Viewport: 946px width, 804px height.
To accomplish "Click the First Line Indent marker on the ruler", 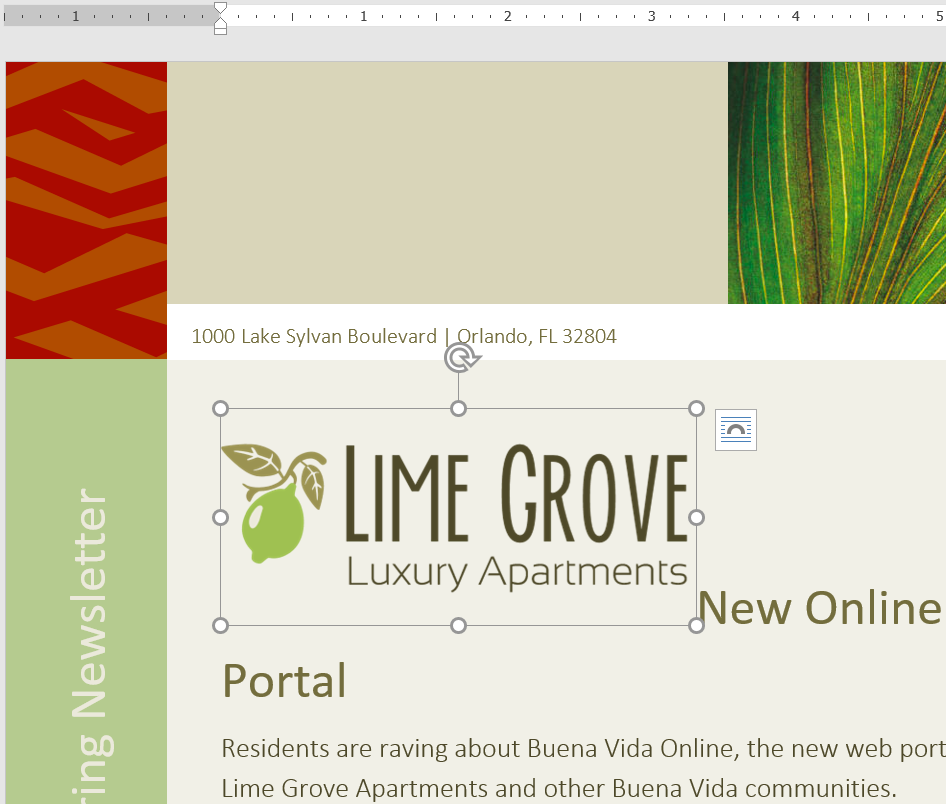I will (219, 9).
